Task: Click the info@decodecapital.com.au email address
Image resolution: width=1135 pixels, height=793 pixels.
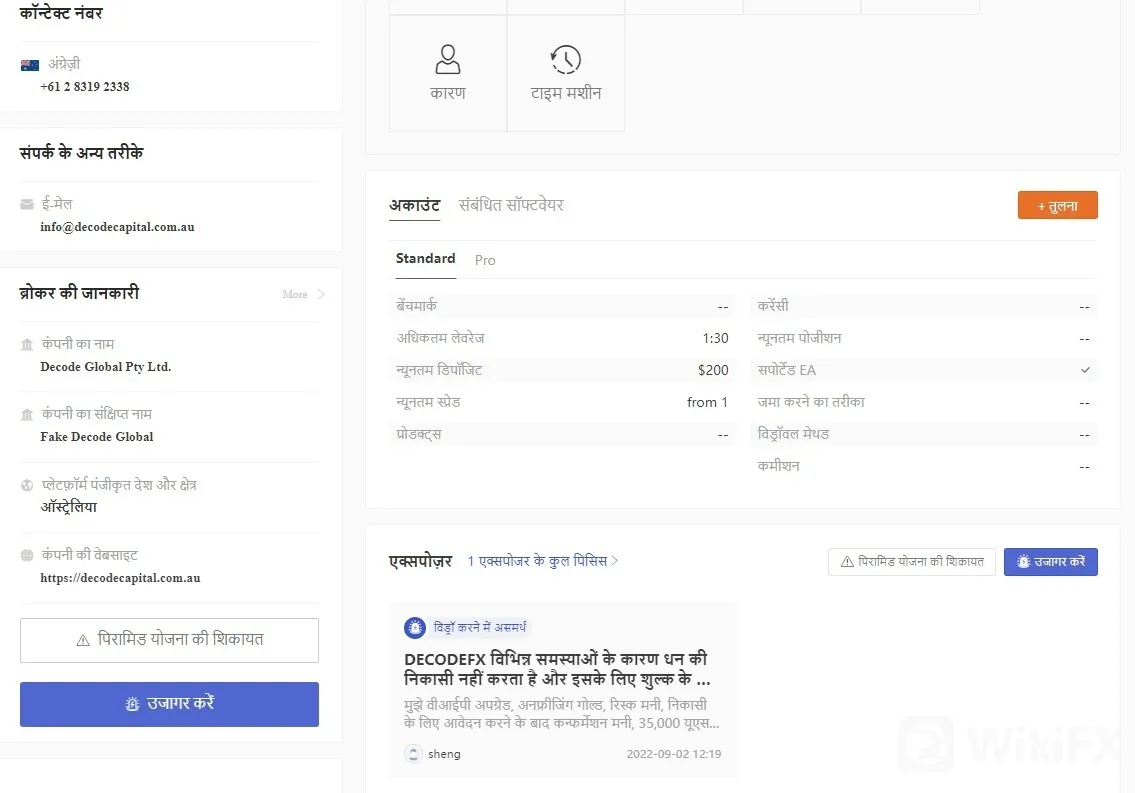Action: point(117,227)
